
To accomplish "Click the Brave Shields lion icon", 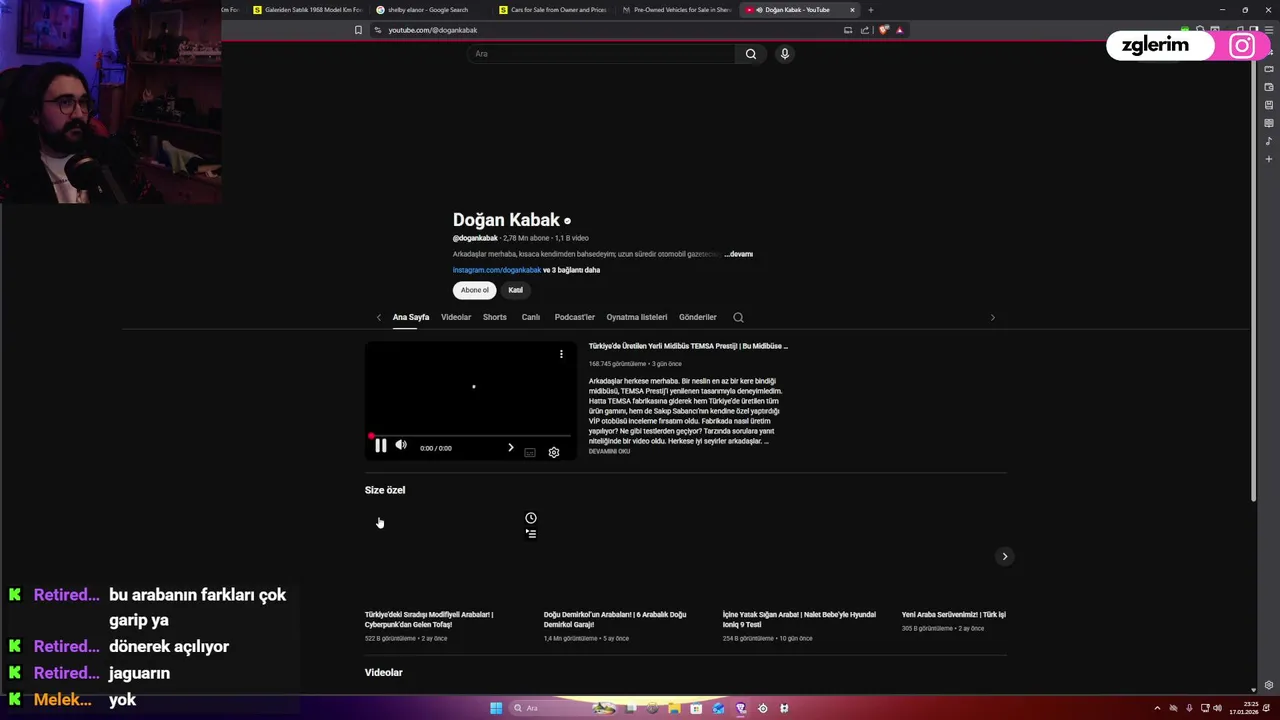I will pyautogui.click(x=883, y=30).
